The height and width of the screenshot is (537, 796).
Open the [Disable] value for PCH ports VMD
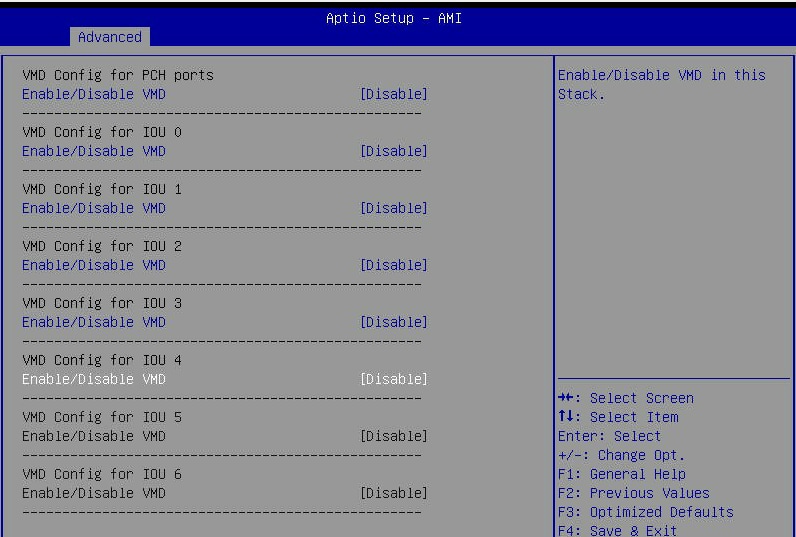click(x=394, y=94)
